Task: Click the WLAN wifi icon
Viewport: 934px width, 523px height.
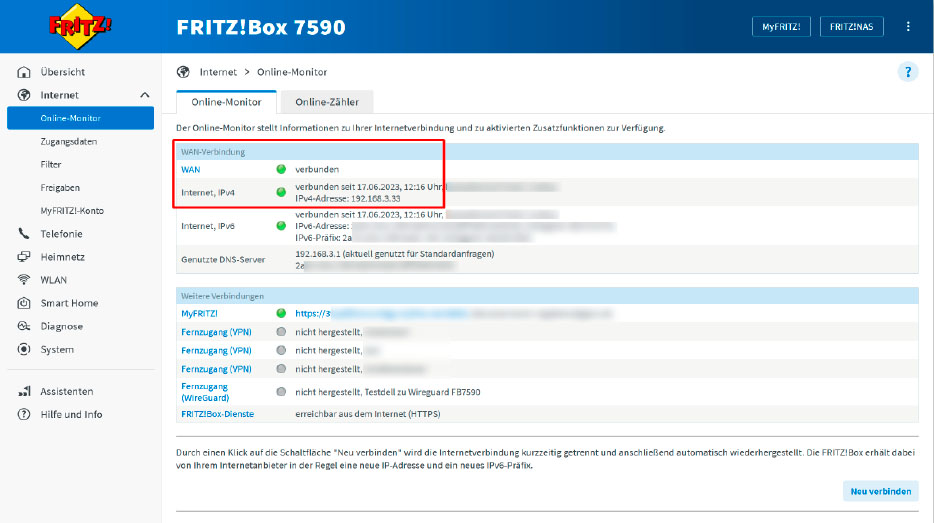Action: [24, 280]
